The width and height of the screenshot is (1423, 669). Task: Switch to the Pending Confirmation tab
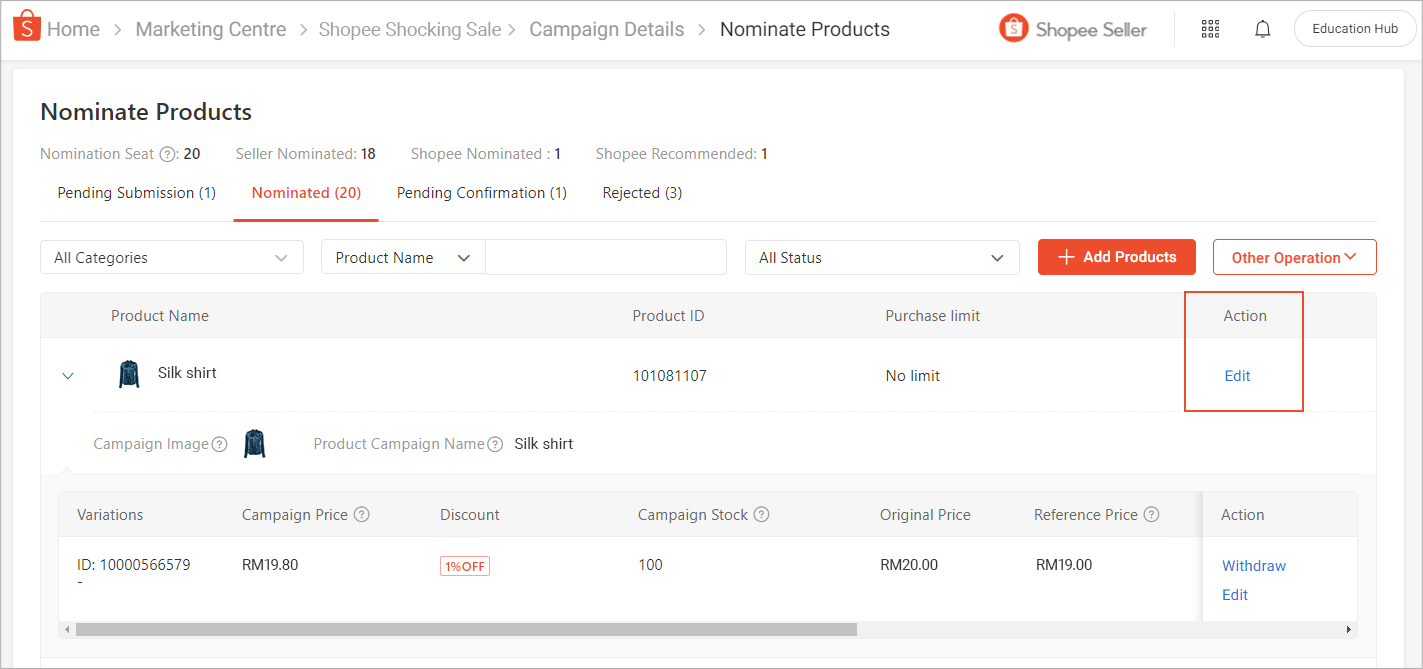tap(481, 192)
